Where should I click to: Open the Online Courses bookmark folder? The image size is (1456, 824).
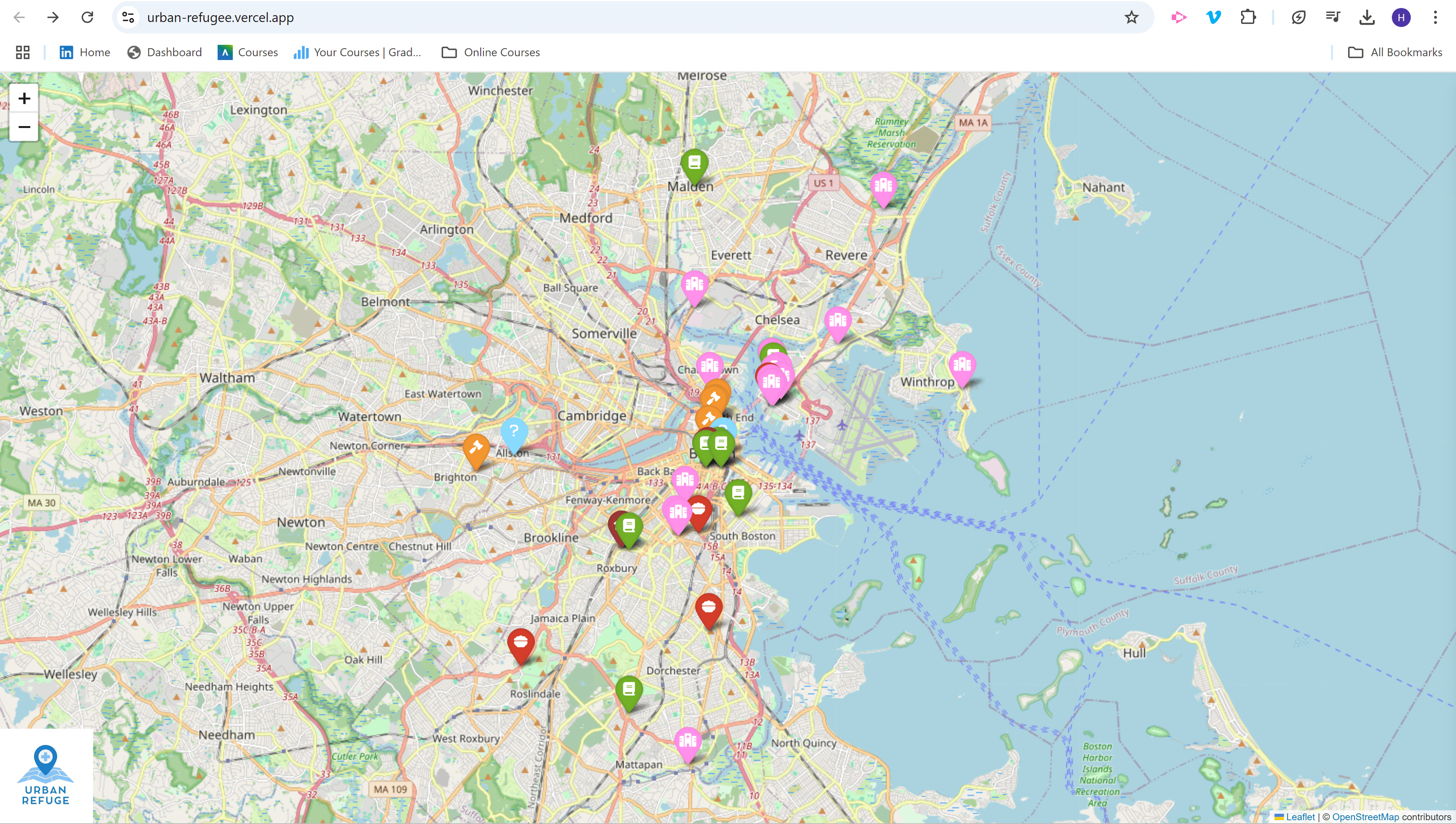pyautogui.click(x=491, y=53)
